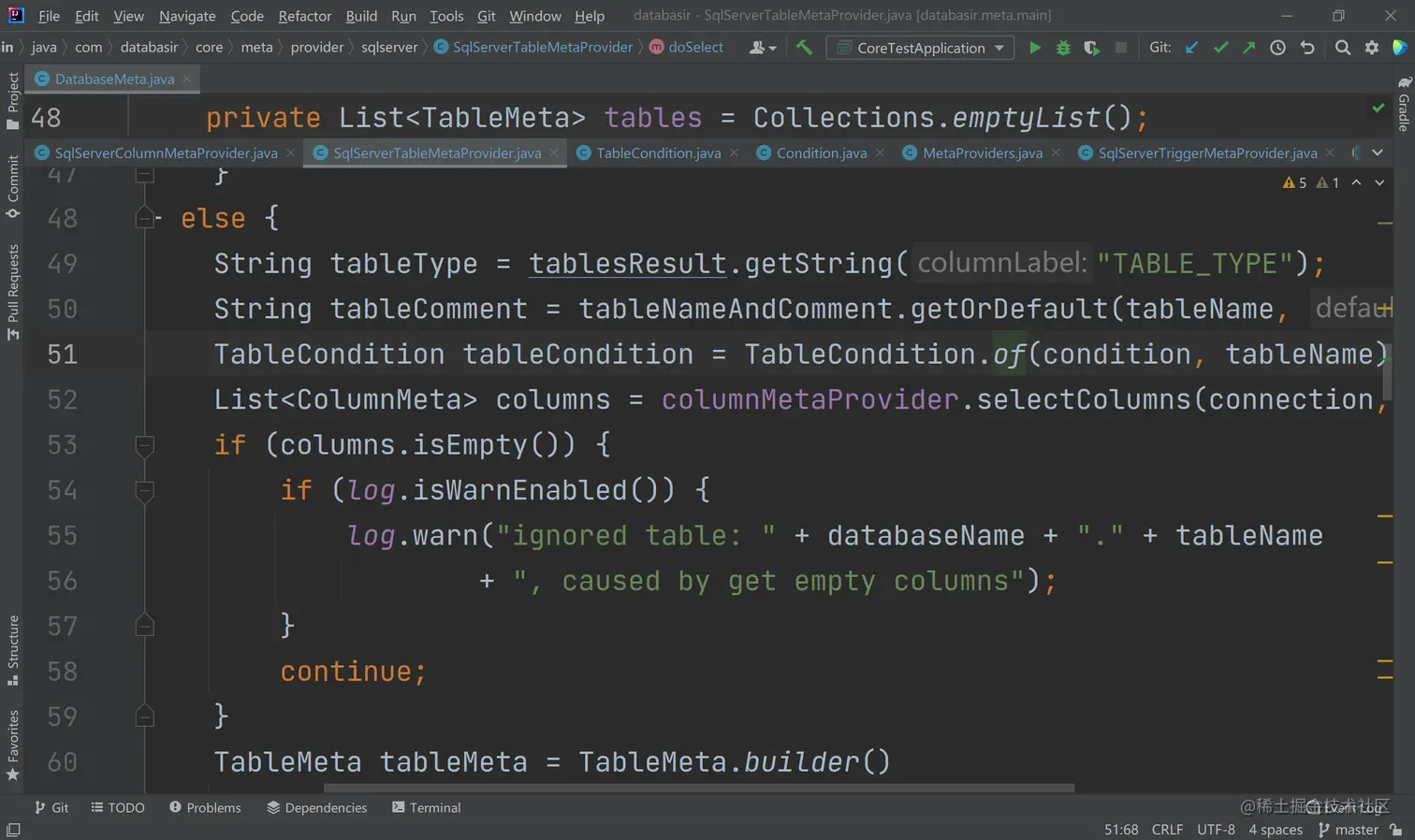This screenshot has height=840, width=1415.
Task: Toggle the Commit tool window
Action: (12, 186)
